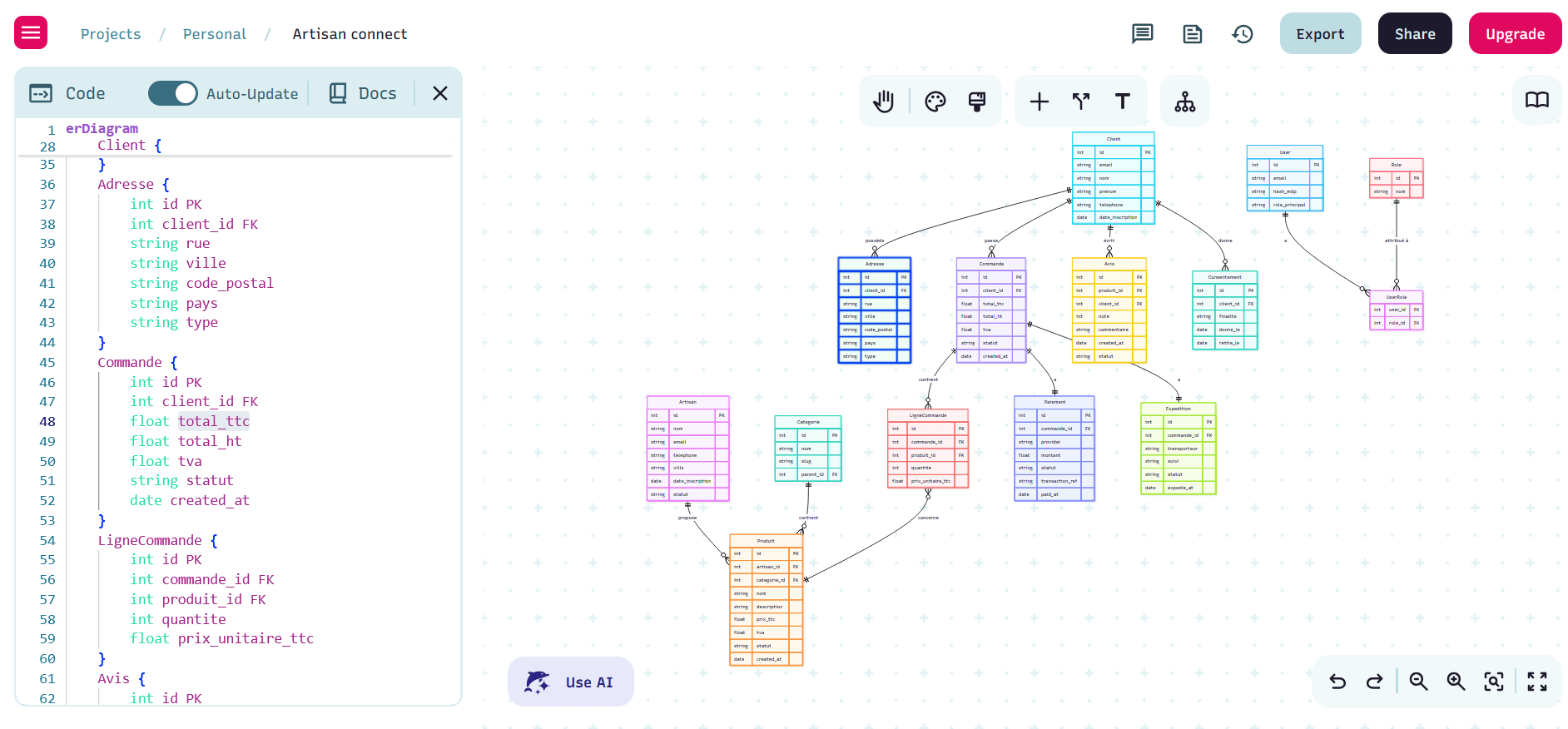
Task: Click the 'date created_at' code line
Action: [190, 500]
